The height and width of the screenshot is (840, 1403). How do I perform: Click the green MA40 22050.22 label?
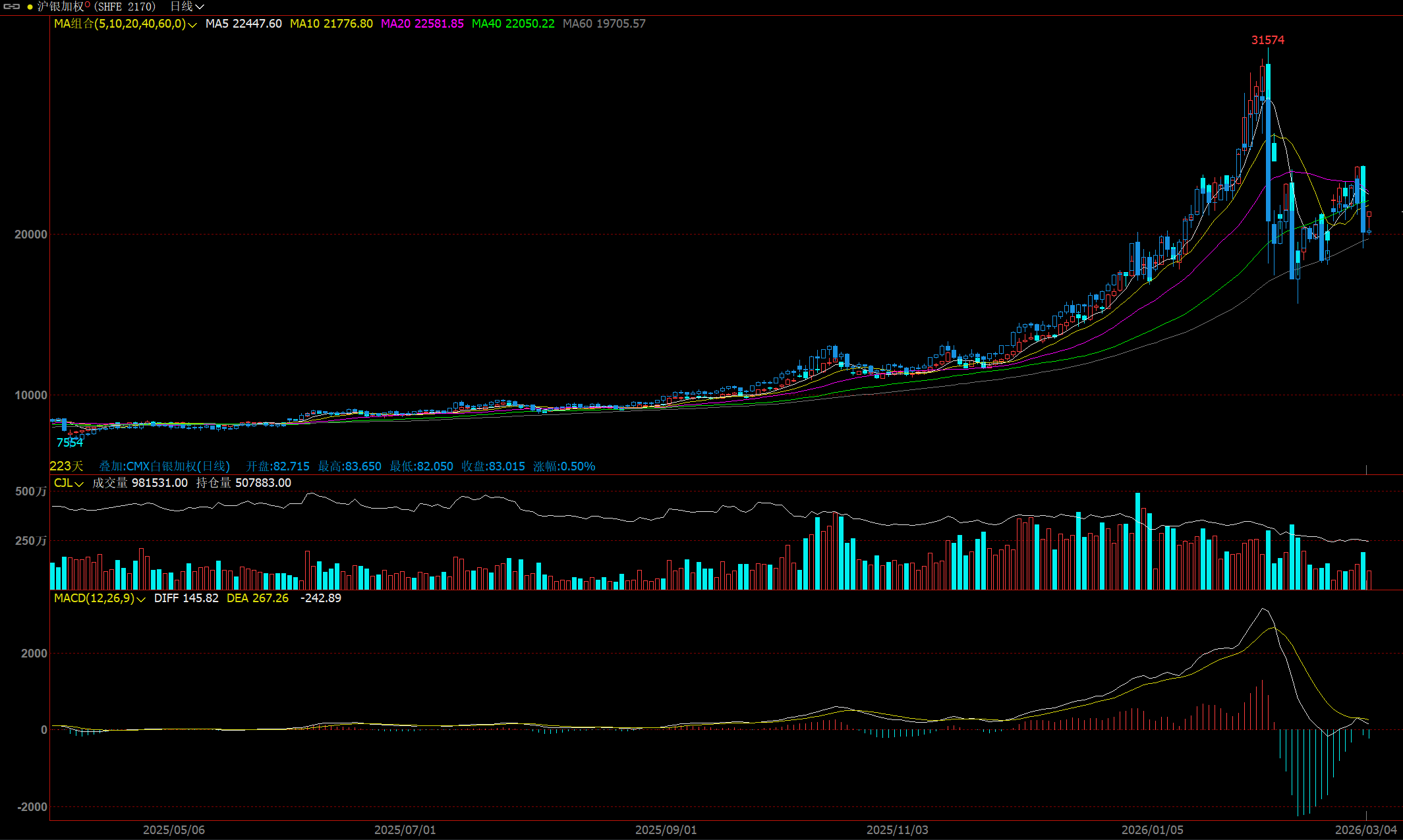pyautogui.click(x=513, y=24)
